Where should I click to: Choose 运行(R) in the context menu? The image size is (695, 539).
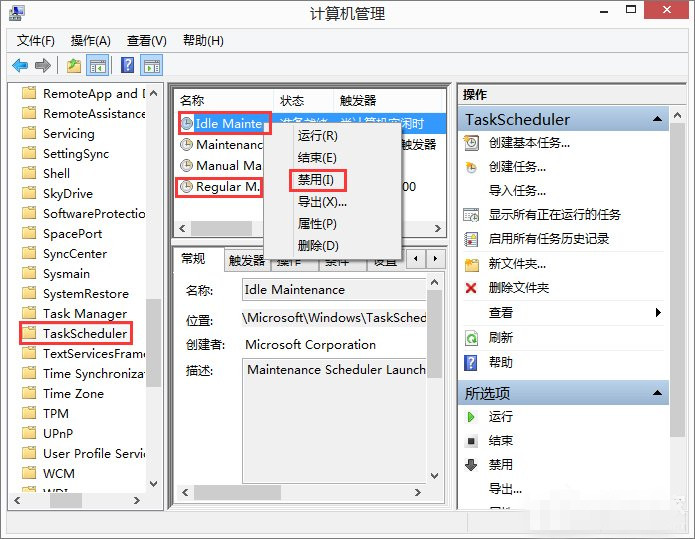[332, 136]
